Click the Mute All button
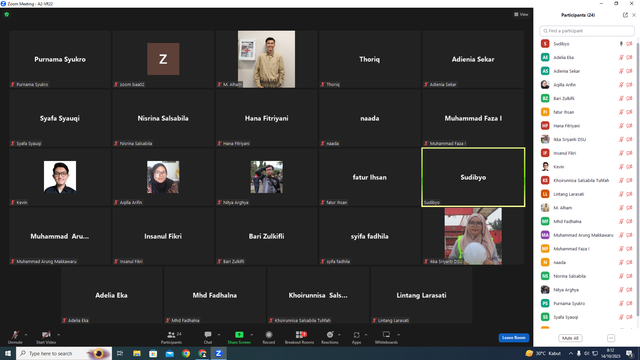Viewport: 640px width, 360px height. [x=570, y=338]
